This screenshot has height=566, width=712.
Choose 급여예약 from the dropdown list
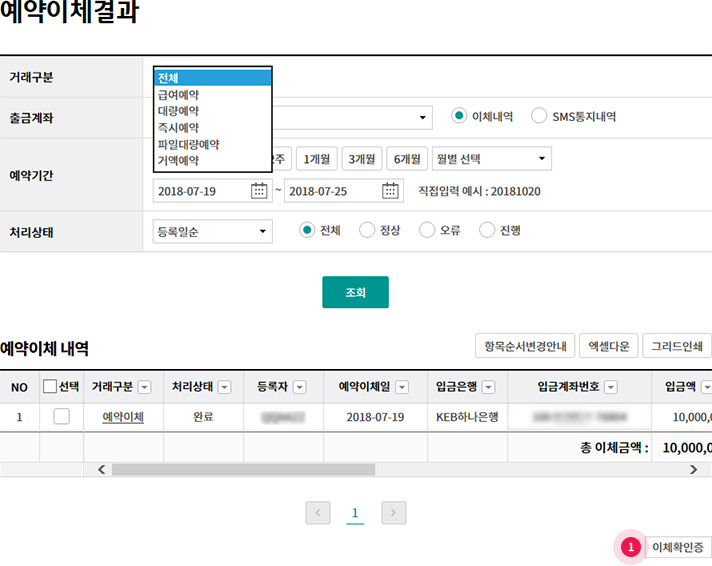coord(178,95)
